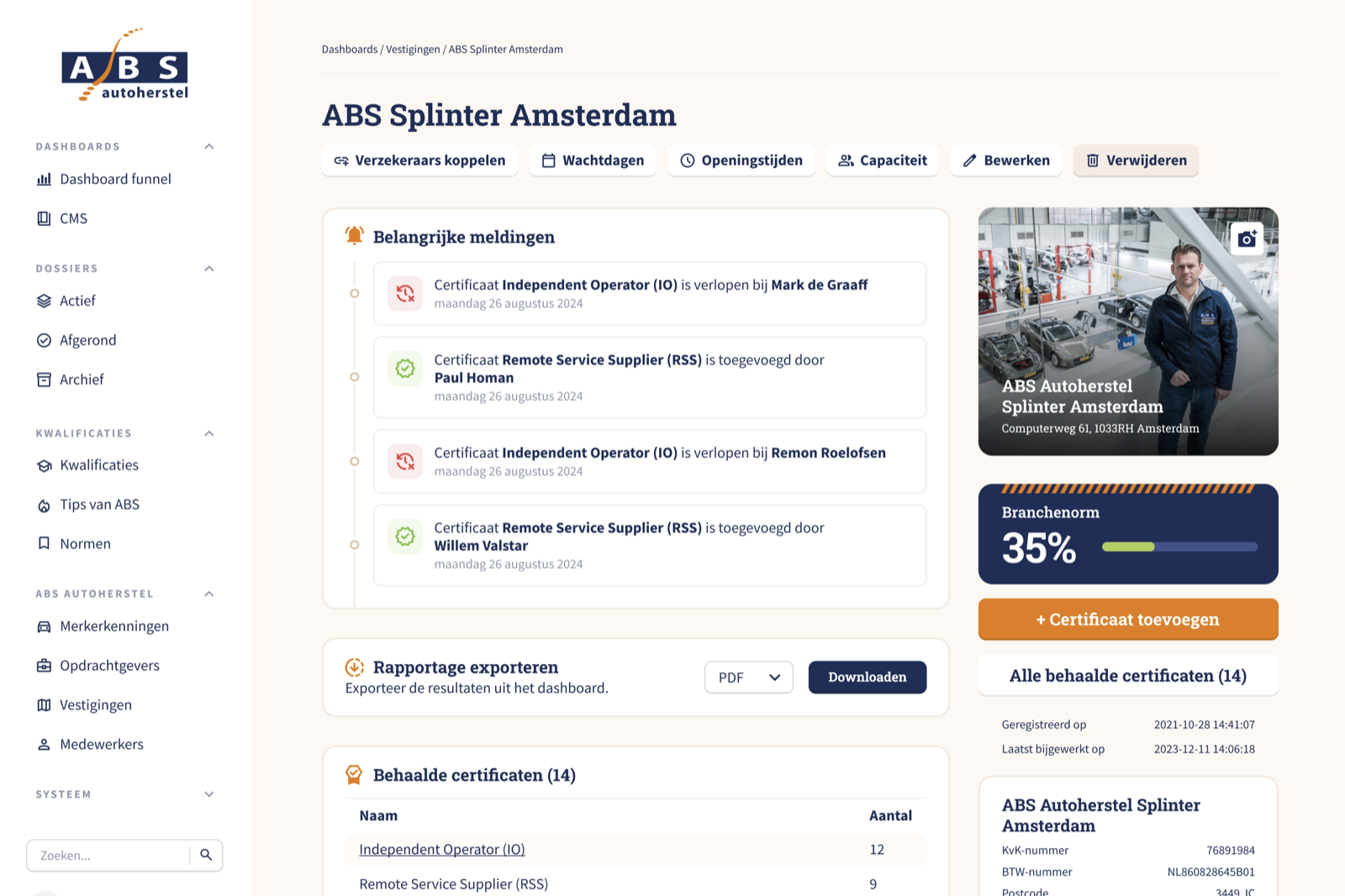Collapse the Dossiers sidebar section
Viewport: 1345px width, 896px height.
tap(209, 268)
